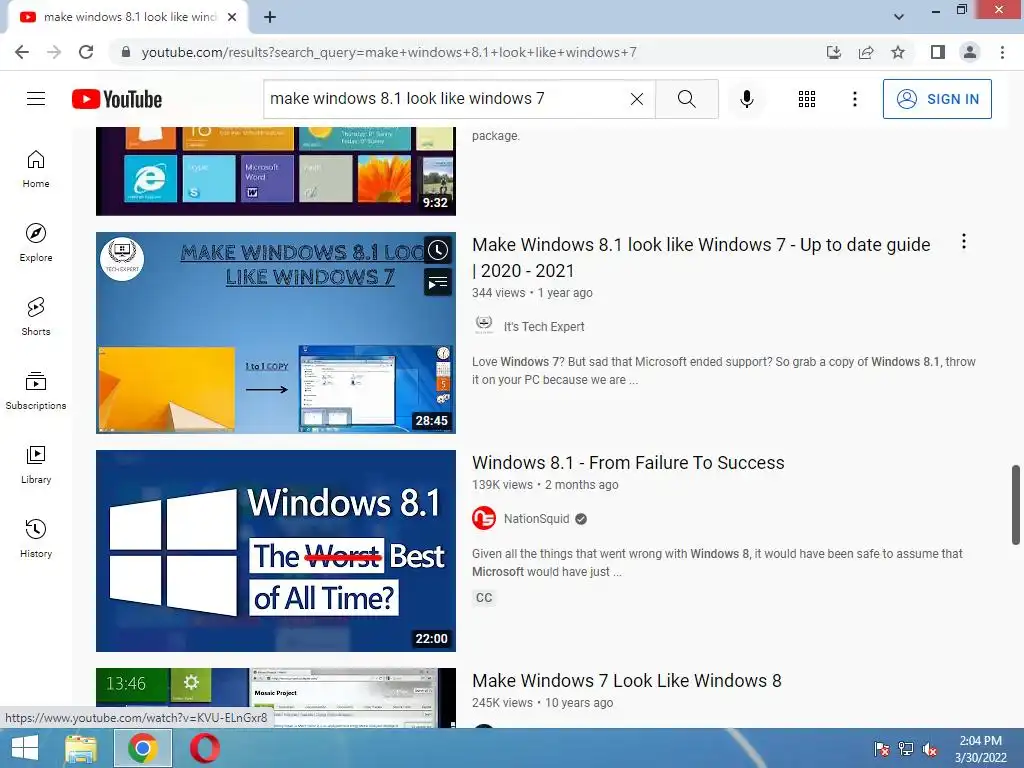This screenshot has width=1024, height=768.
Task: Click '245K views • 10 years ago' text
Action: pyautogui.click(x=543, y=703)
